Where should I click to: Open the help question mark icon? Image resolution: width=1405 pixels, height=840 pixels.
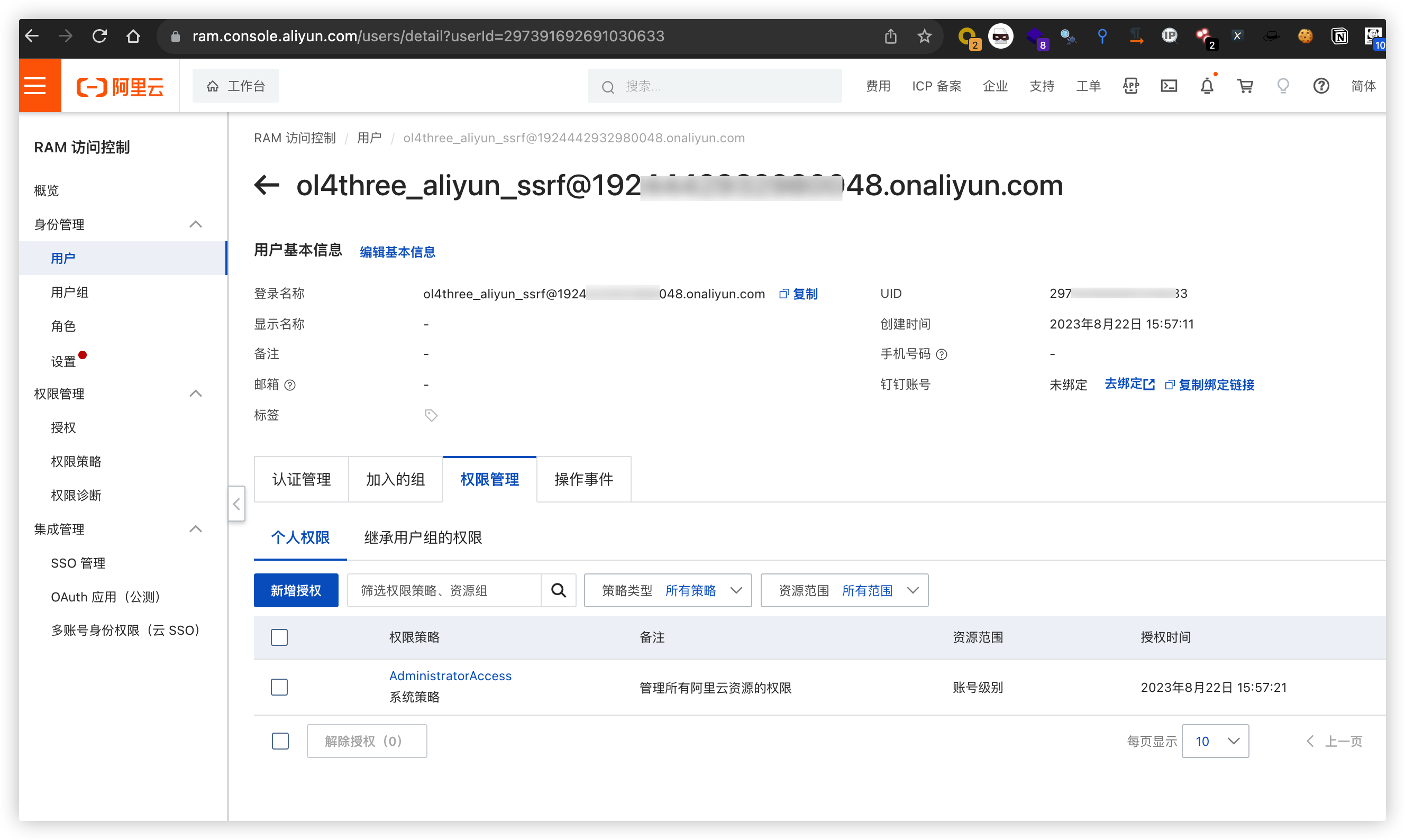1321,86
